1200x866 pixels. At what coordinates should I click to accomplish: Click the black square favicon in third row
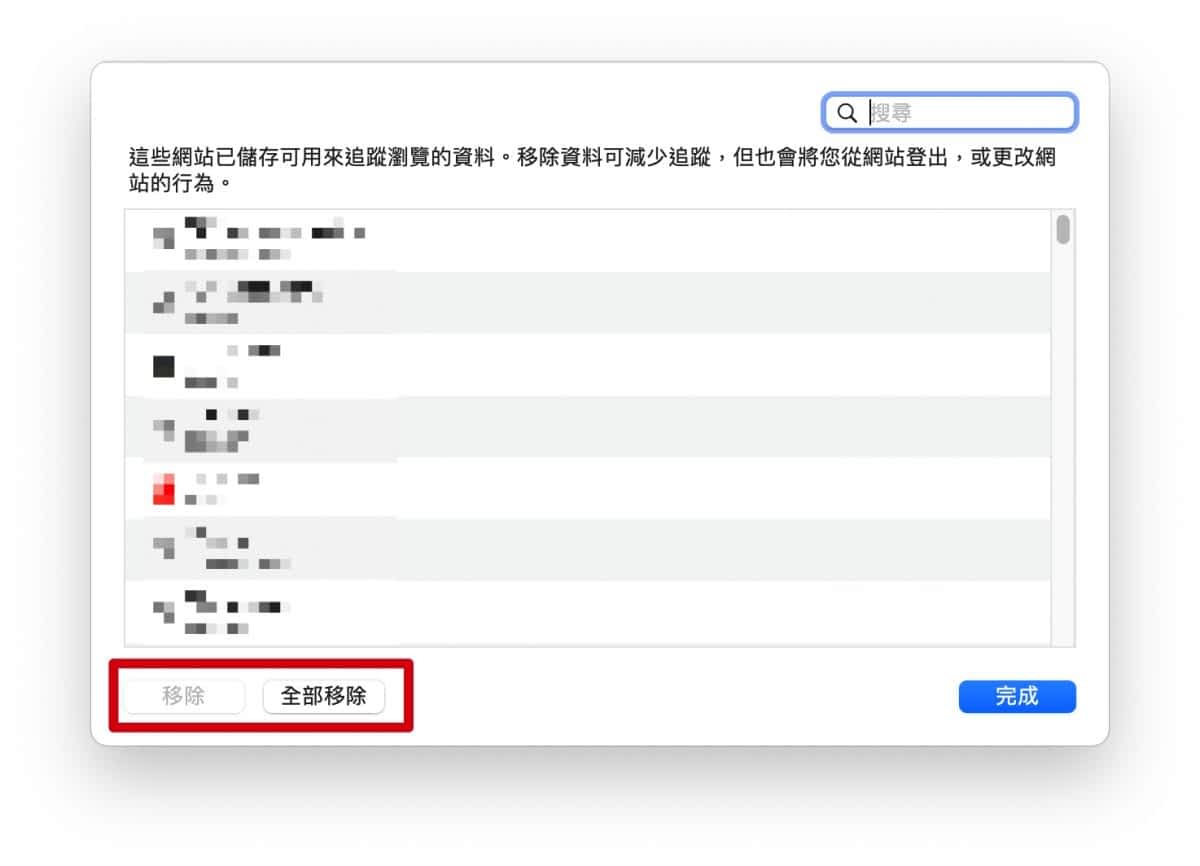coord(164,366)
